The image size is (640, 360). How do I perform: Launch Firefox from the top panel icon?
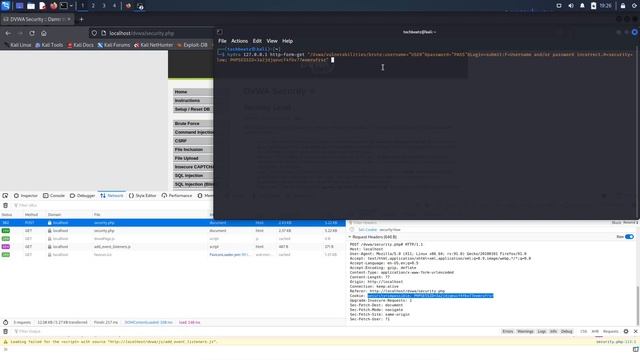pyautogui.click(x=53, y=6)
